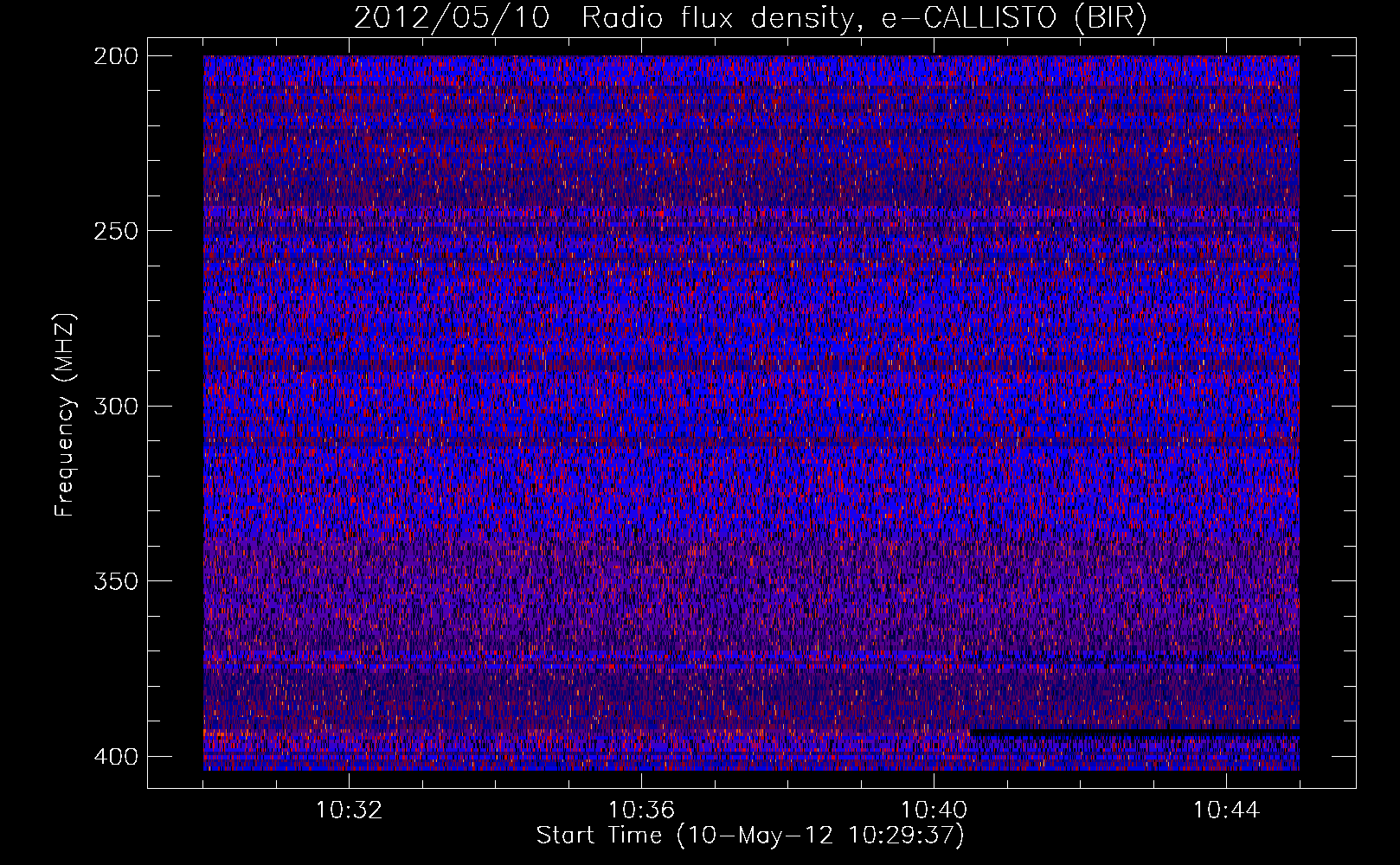The width and height of the screenshot is (1400, 865).
Task: Click the 'Start Time (10-May-12 10:29:37)' label
Action: (x=750, y=836)
